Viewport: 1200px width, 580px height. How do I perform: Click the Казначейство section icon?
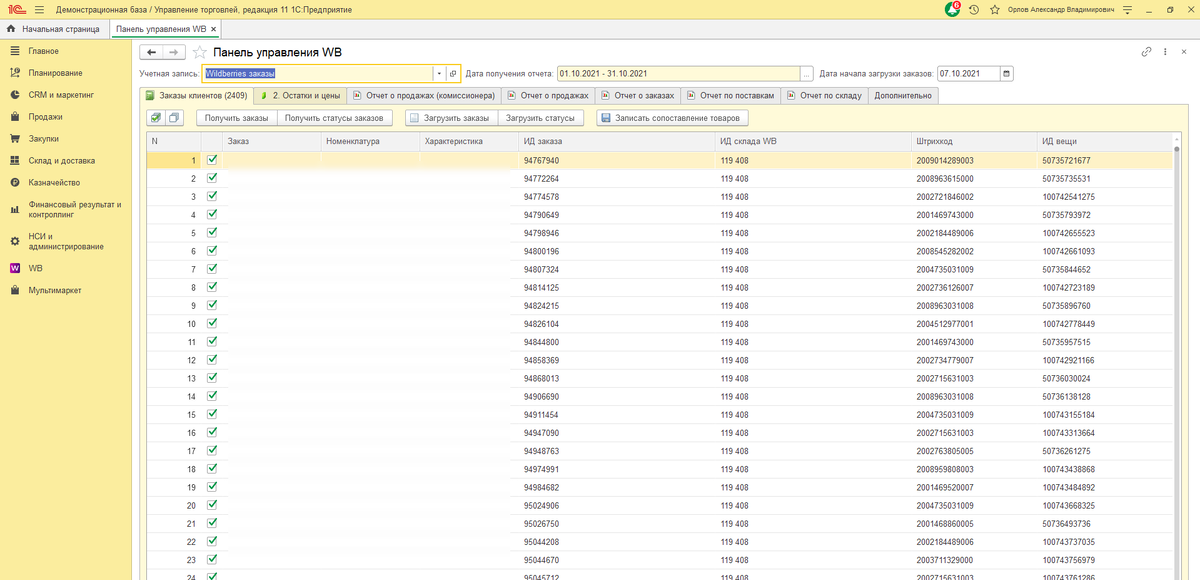pos(15,183)
